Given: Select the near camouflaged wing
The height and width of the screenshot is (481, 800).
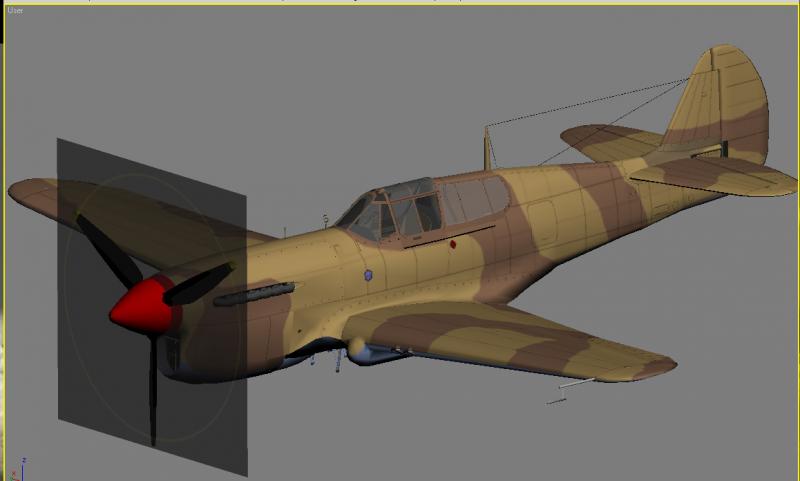Looking at the screenshot, I should [x=510, y=339].
